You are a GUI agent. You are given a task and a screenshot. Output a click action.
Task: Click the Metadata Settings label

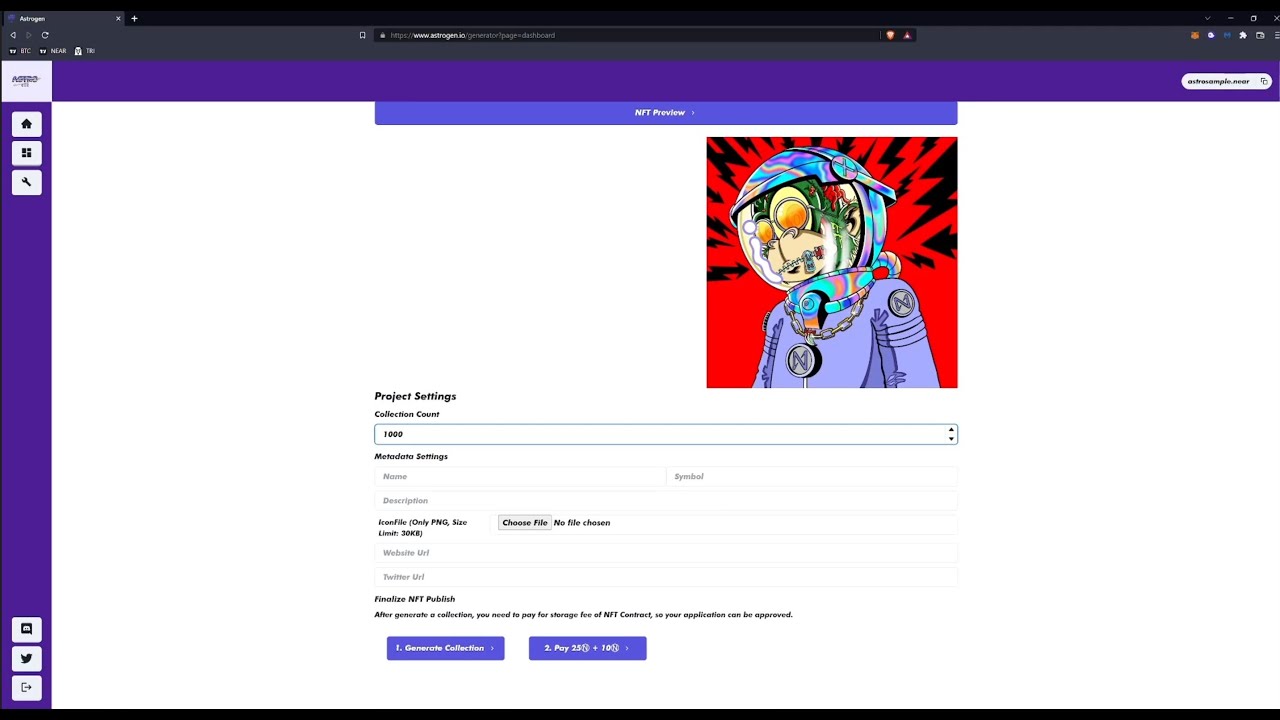[x=411, y=456]
